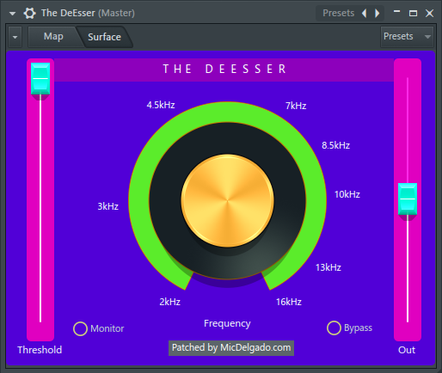Click the Out slider handle

point(407,199)
